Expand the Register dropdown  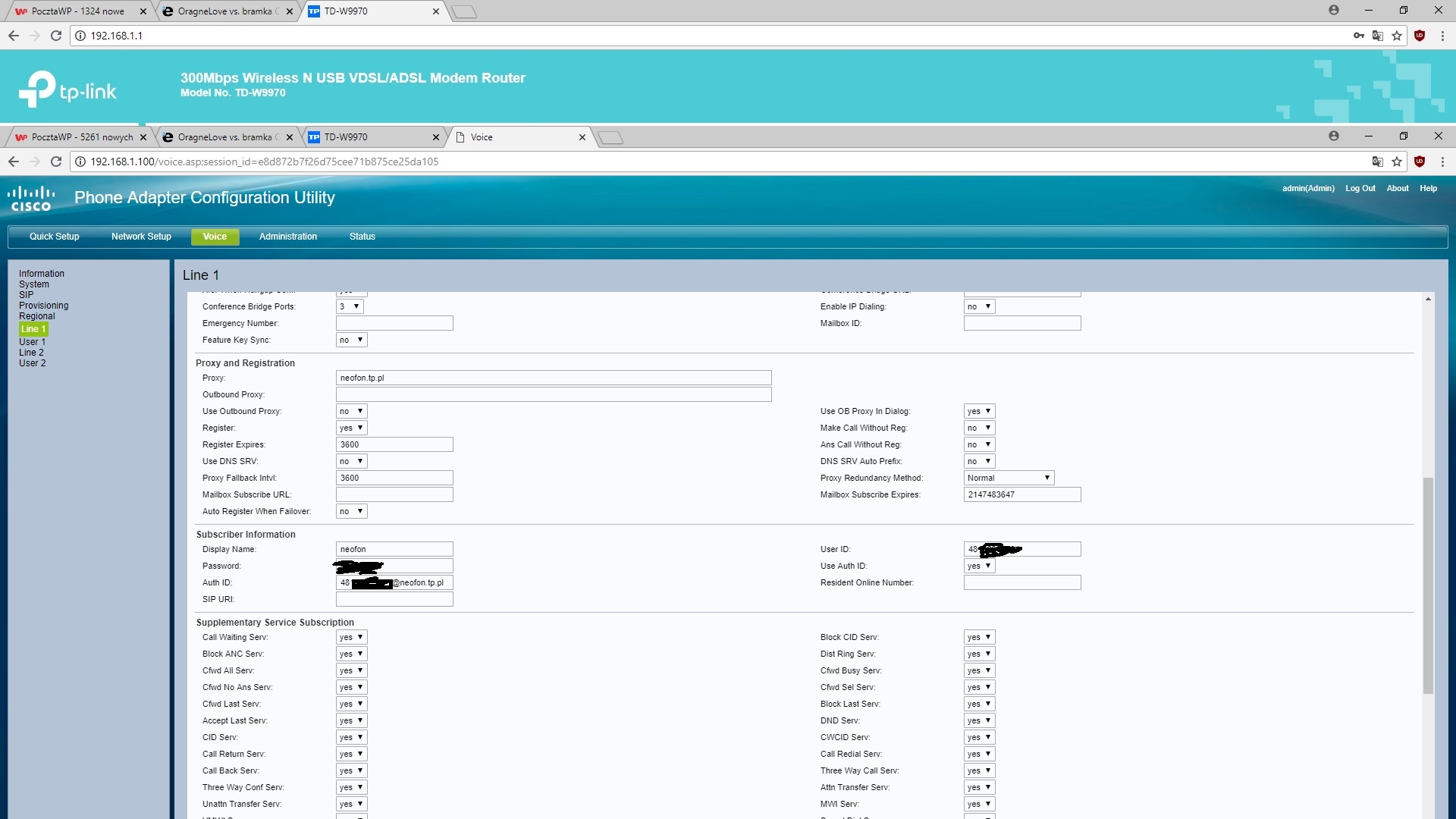352,428
